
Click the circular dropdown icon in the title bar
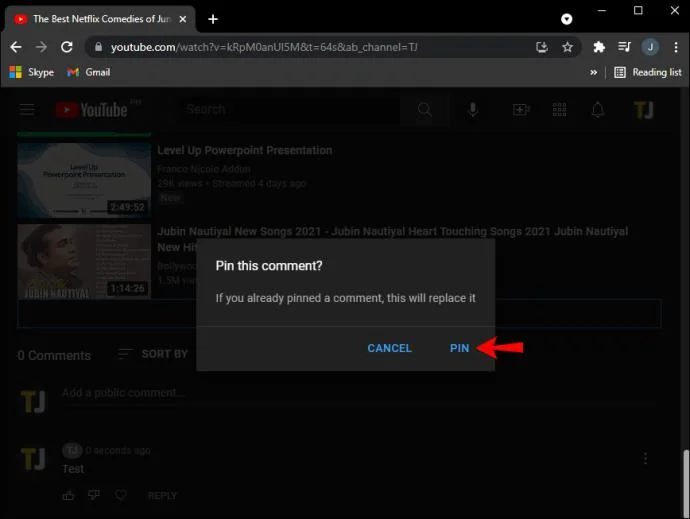click(567, 19)
